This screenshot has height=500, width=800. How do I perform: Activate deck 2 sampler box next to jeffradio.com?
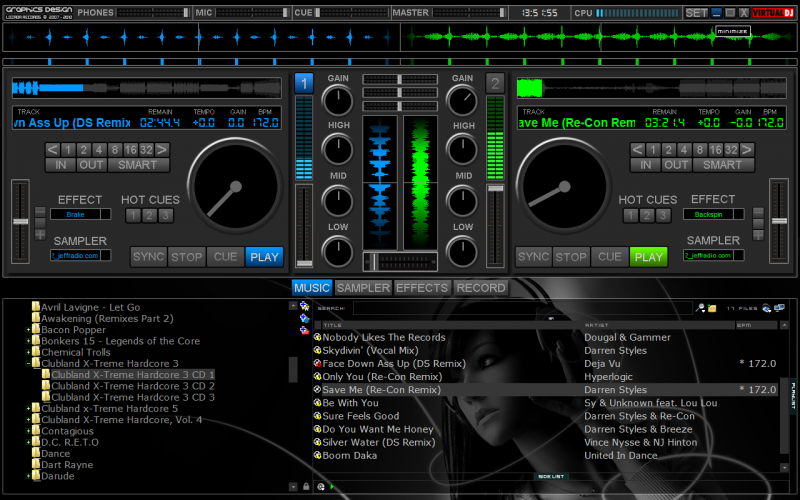tap(738, 255)
